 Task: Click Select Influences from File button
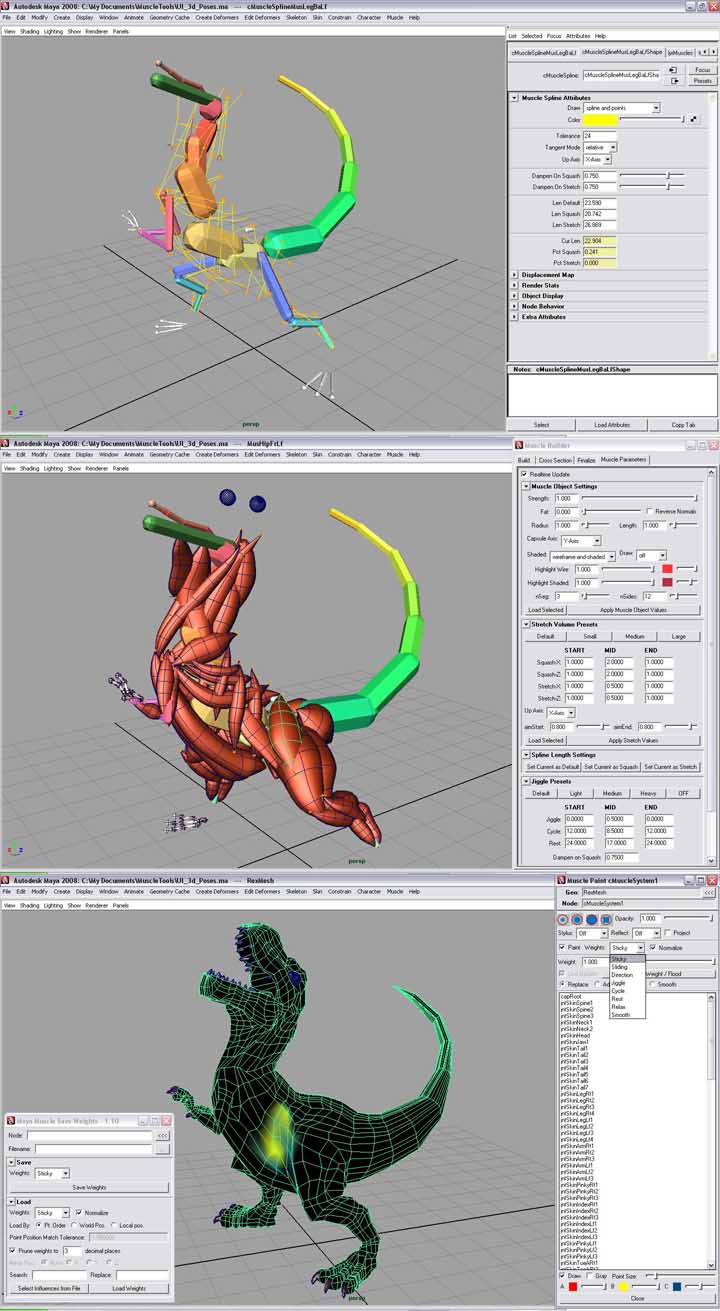point(49,1288)
